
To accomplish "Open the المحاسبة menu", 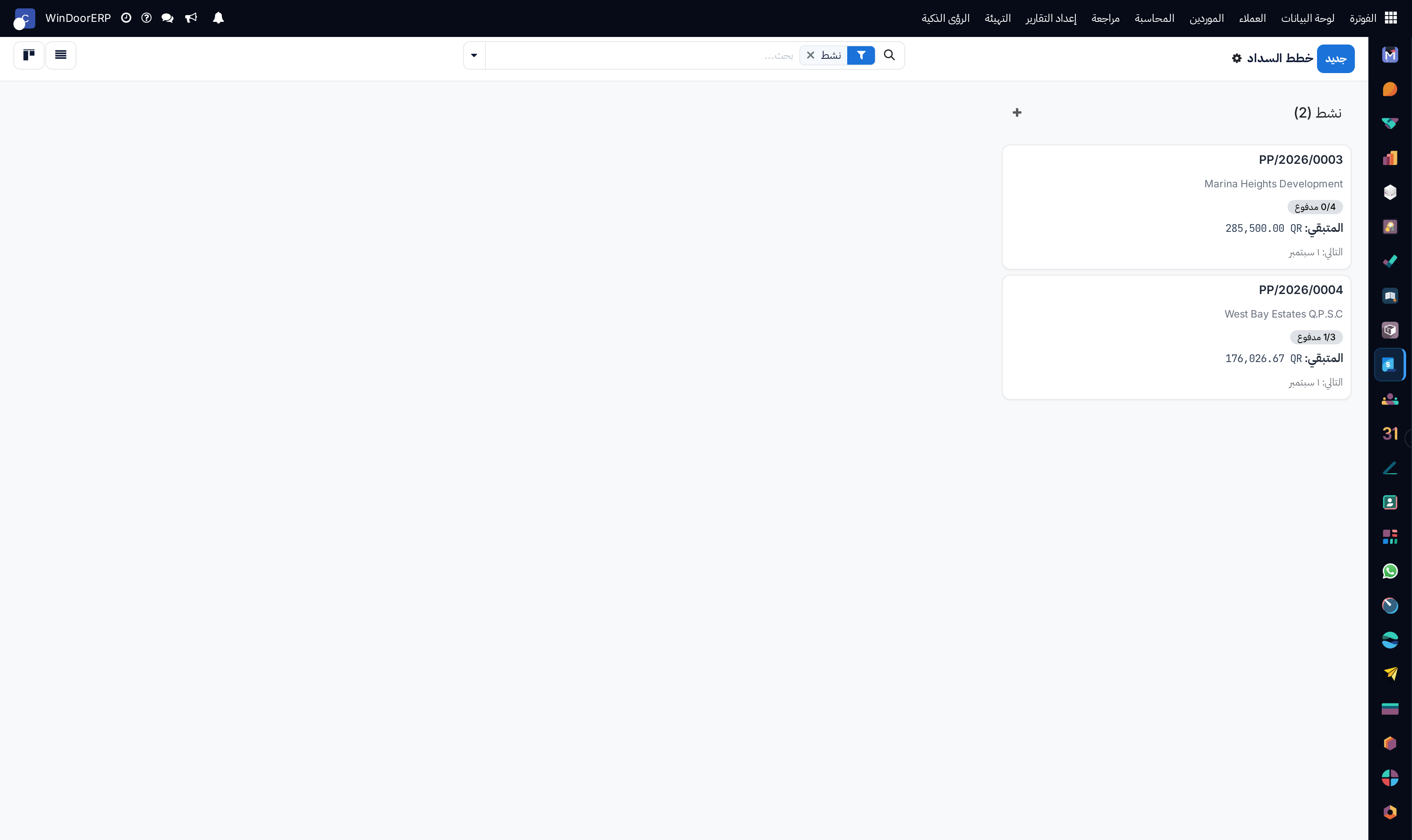I will (x=1154, y=18).
